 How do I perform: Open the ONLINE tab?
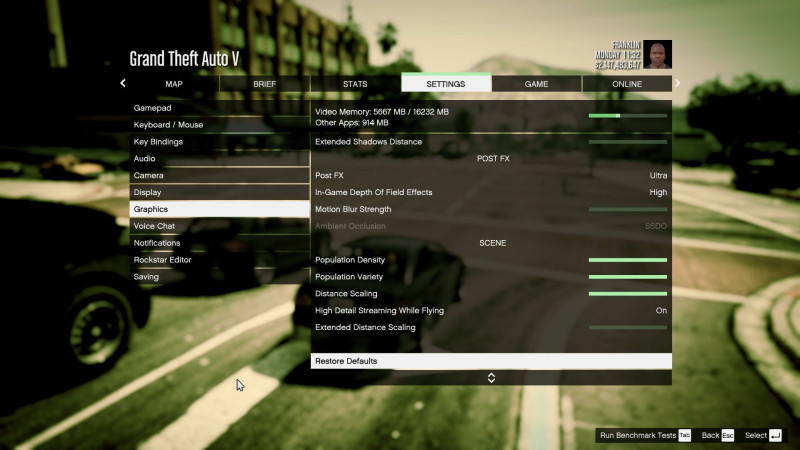pos(627,84)
